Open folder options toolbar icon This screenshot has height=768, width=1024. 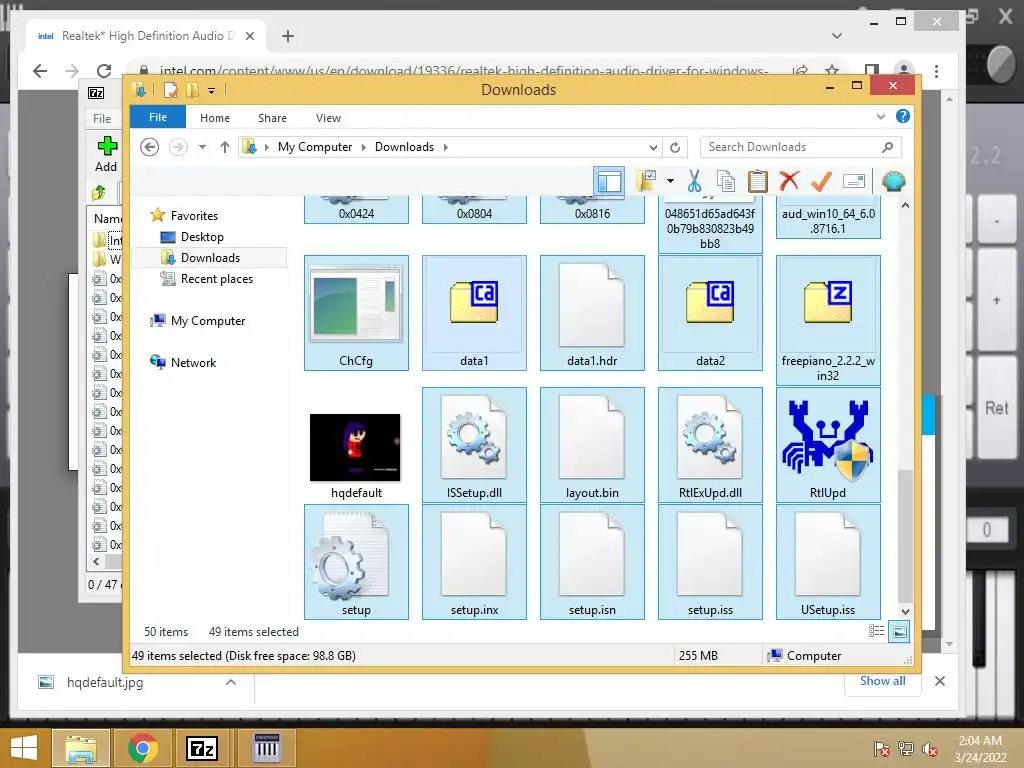647,181
